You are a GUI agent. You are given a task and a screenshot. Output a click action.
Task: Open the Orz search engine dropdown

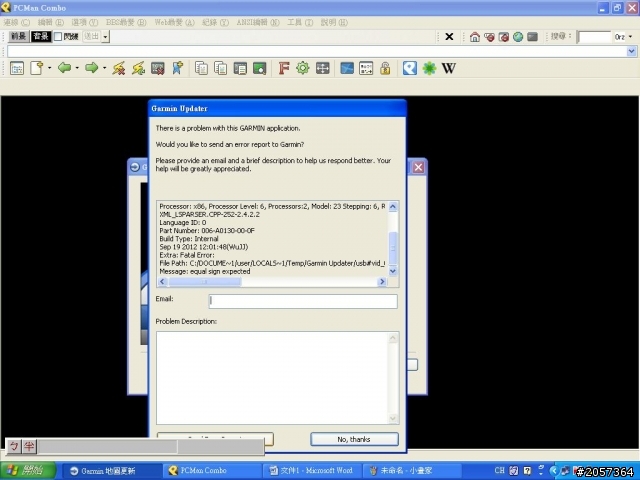point(631,37)
